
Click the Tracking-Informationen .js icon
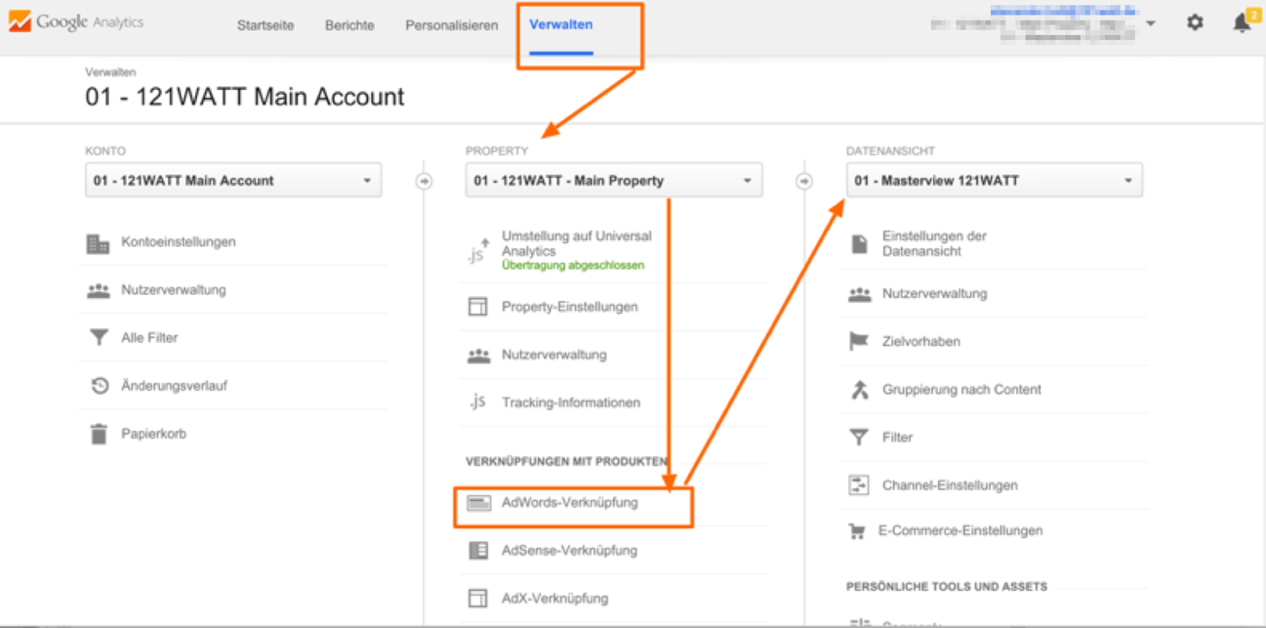[478, 402]
